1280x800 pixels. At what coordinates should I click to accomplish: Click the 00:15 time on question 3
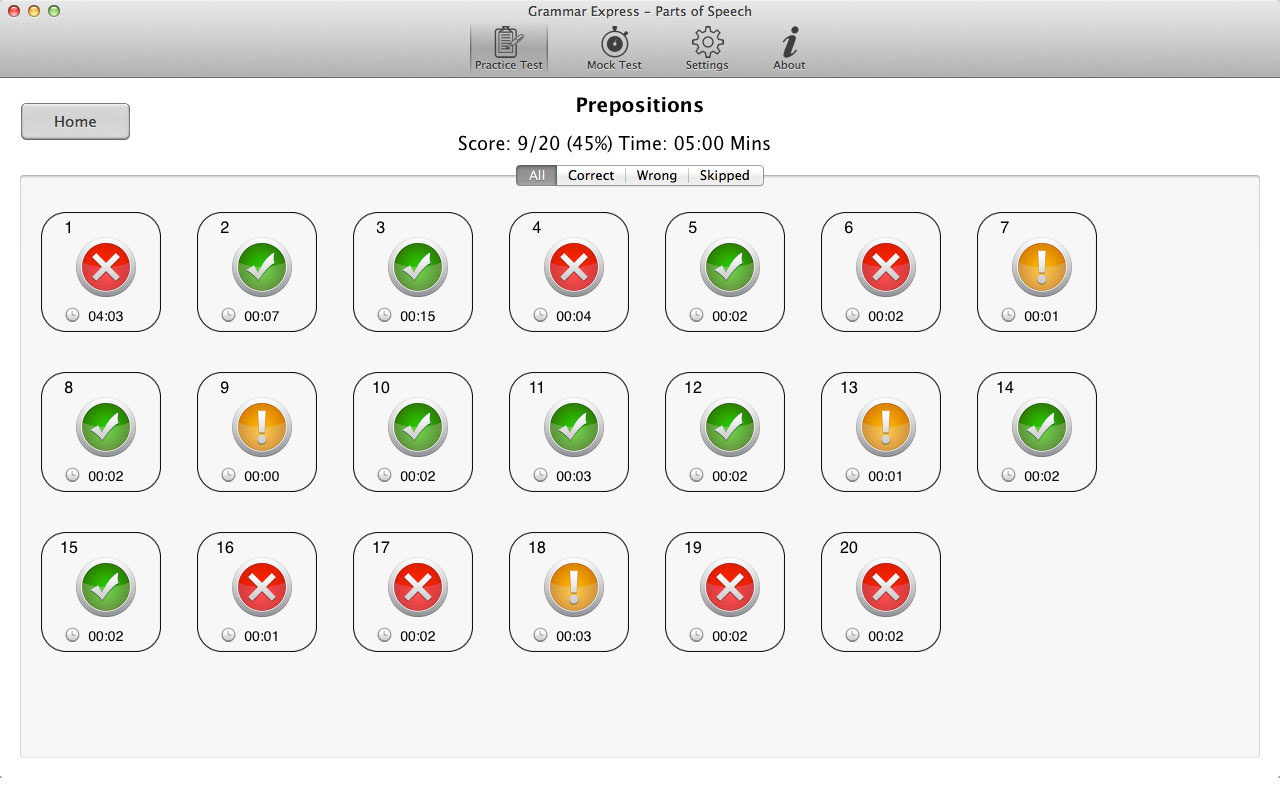coord(417,316)
